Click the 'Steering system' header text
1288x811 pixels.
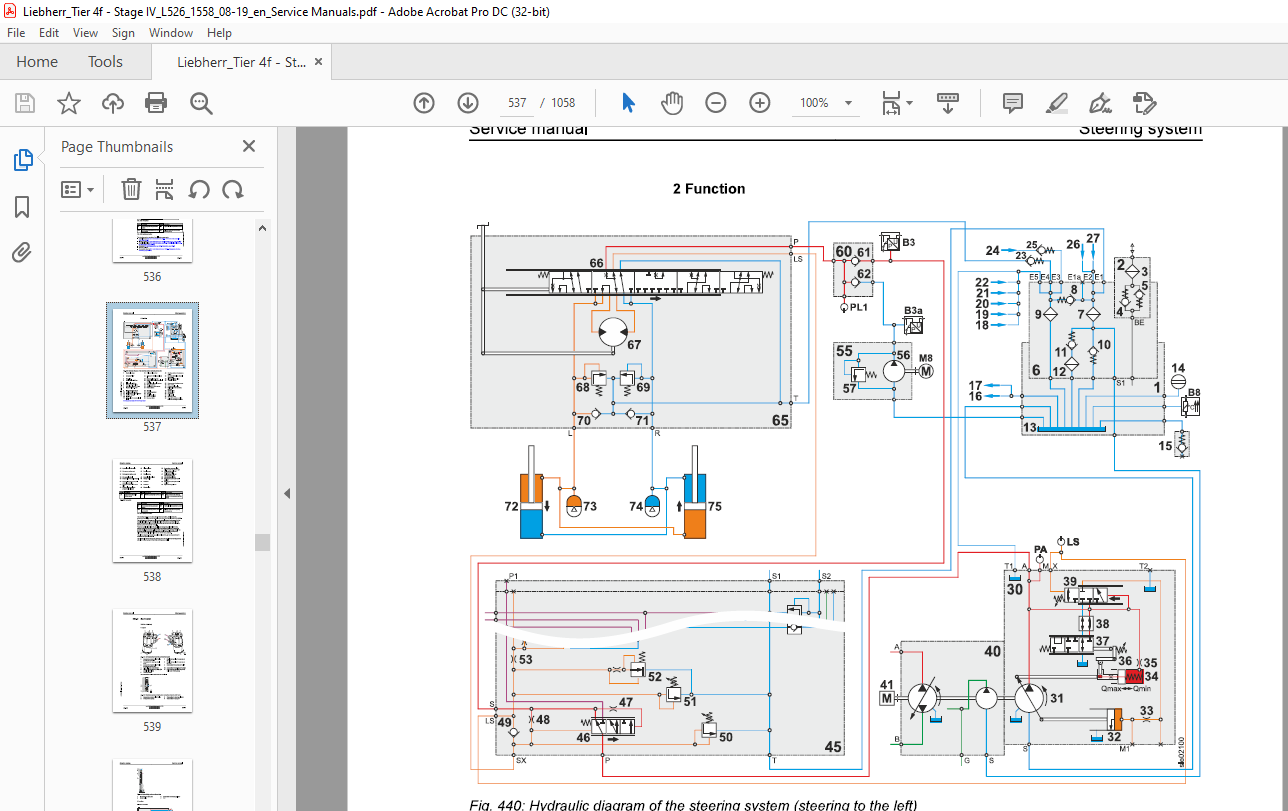(1140, 130)
